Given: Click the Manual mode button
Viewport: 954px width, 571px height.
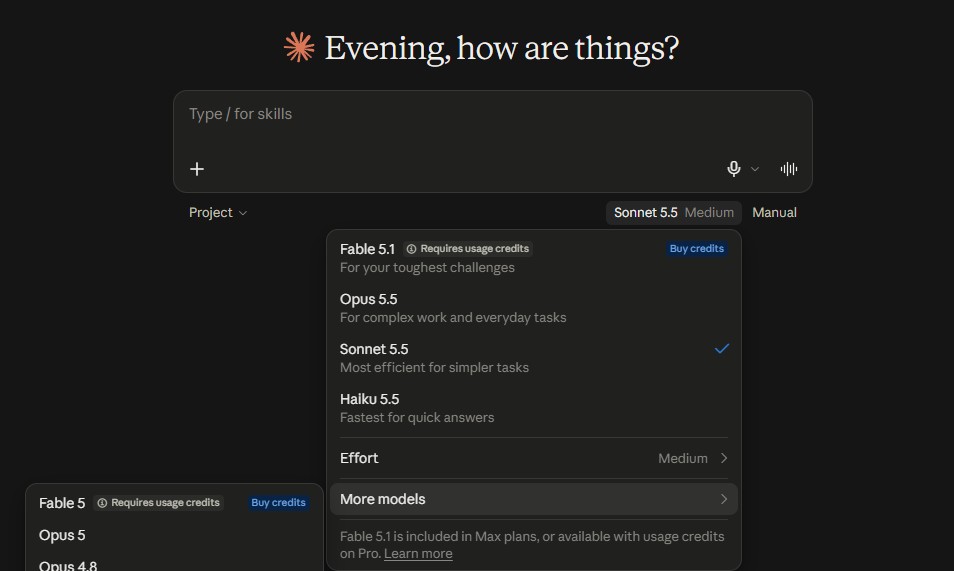Looking at the screenshot, I should point(774,212).
